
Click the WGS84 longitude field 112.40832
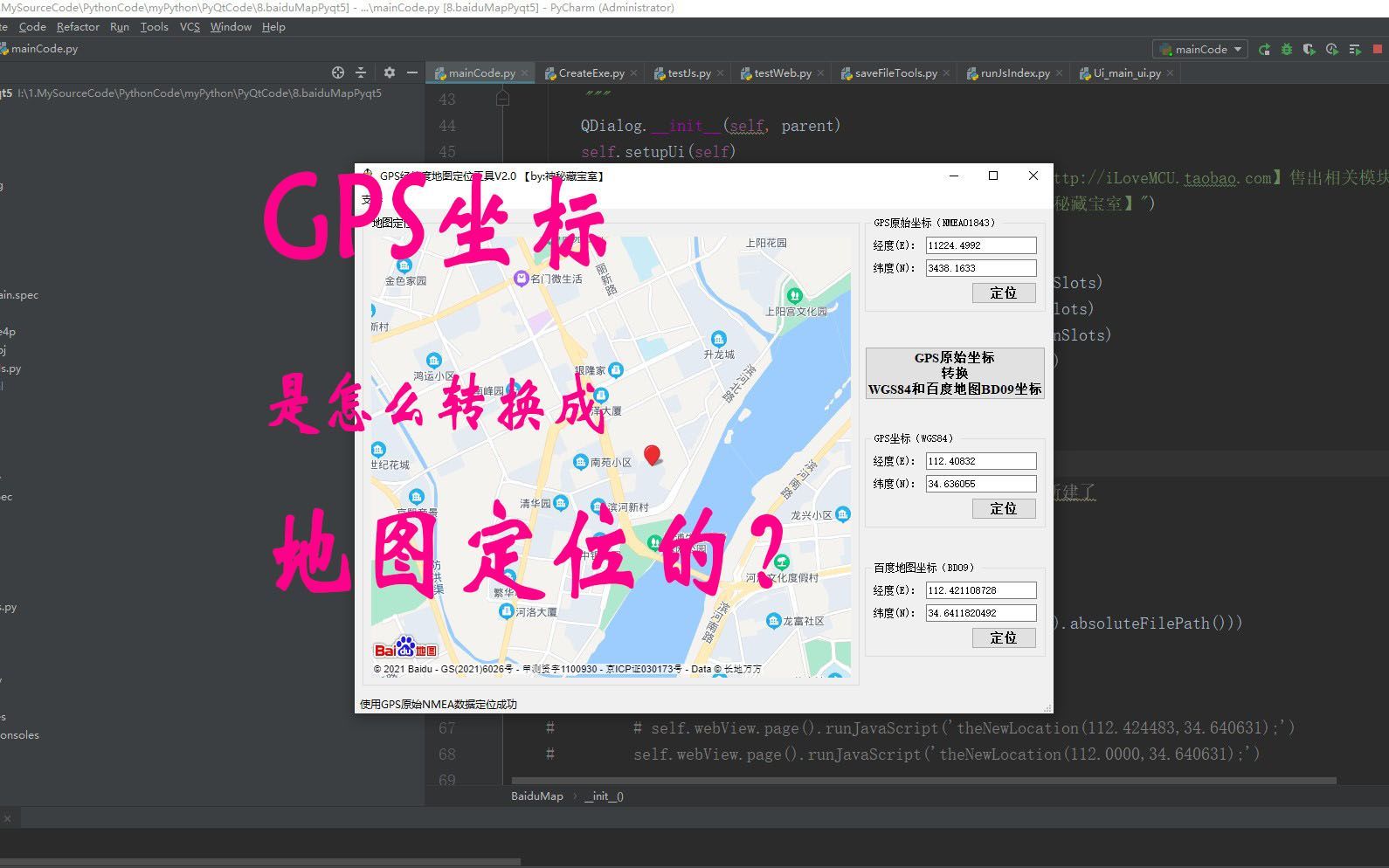[x=981, y=461]
